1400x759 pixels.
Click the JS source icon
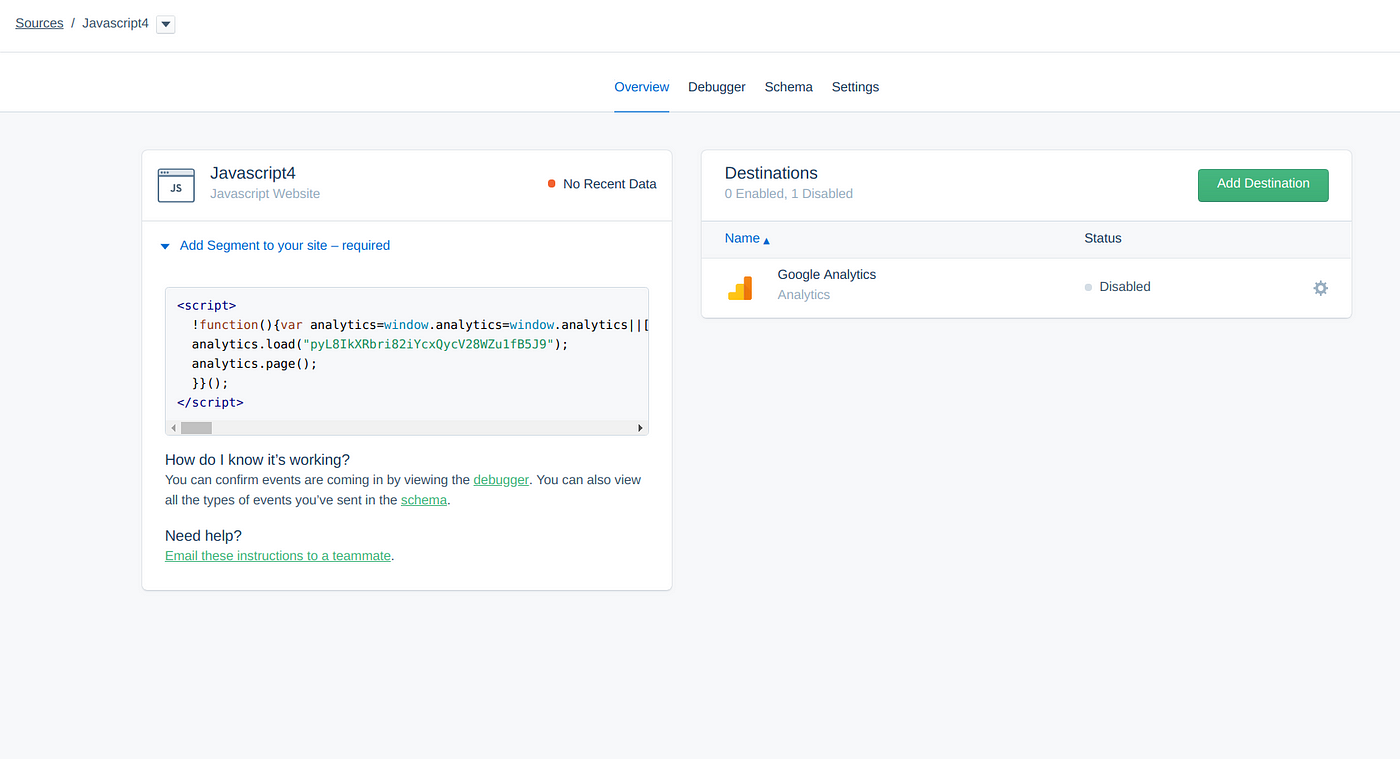click(x=176, y=185)
